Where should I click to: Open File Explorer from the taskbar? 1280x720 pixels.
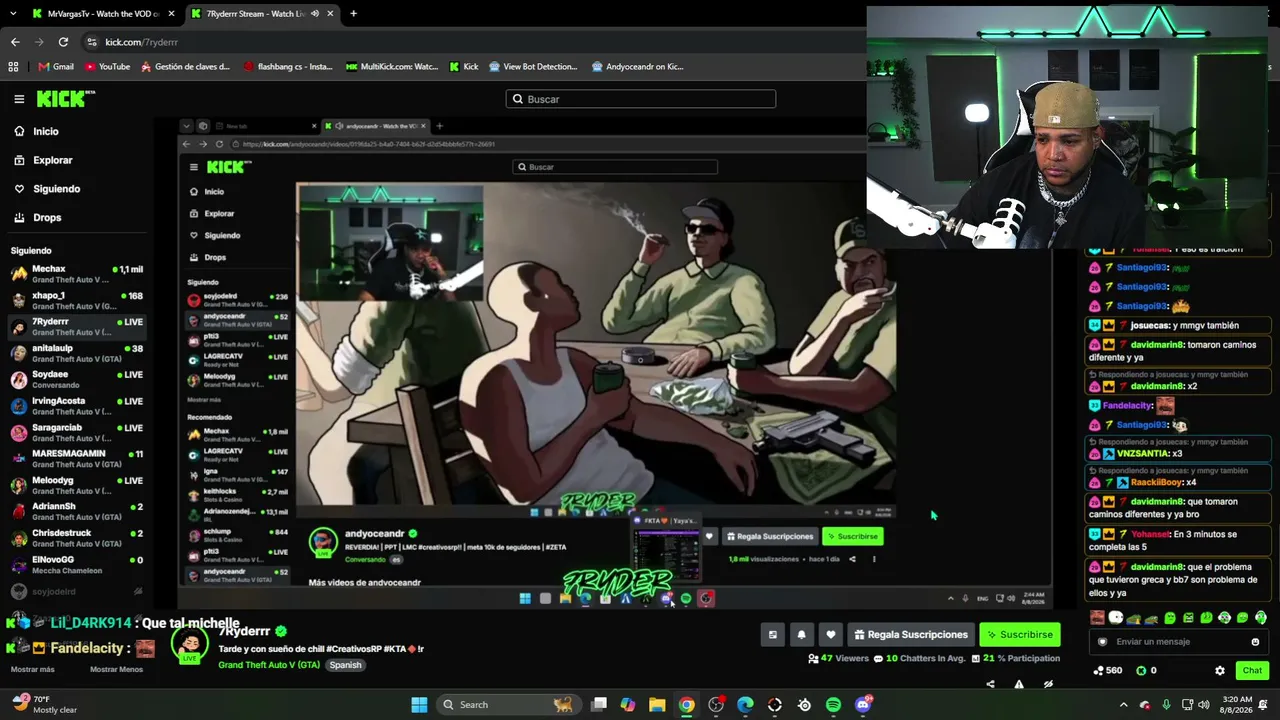[x=657, y=705]
